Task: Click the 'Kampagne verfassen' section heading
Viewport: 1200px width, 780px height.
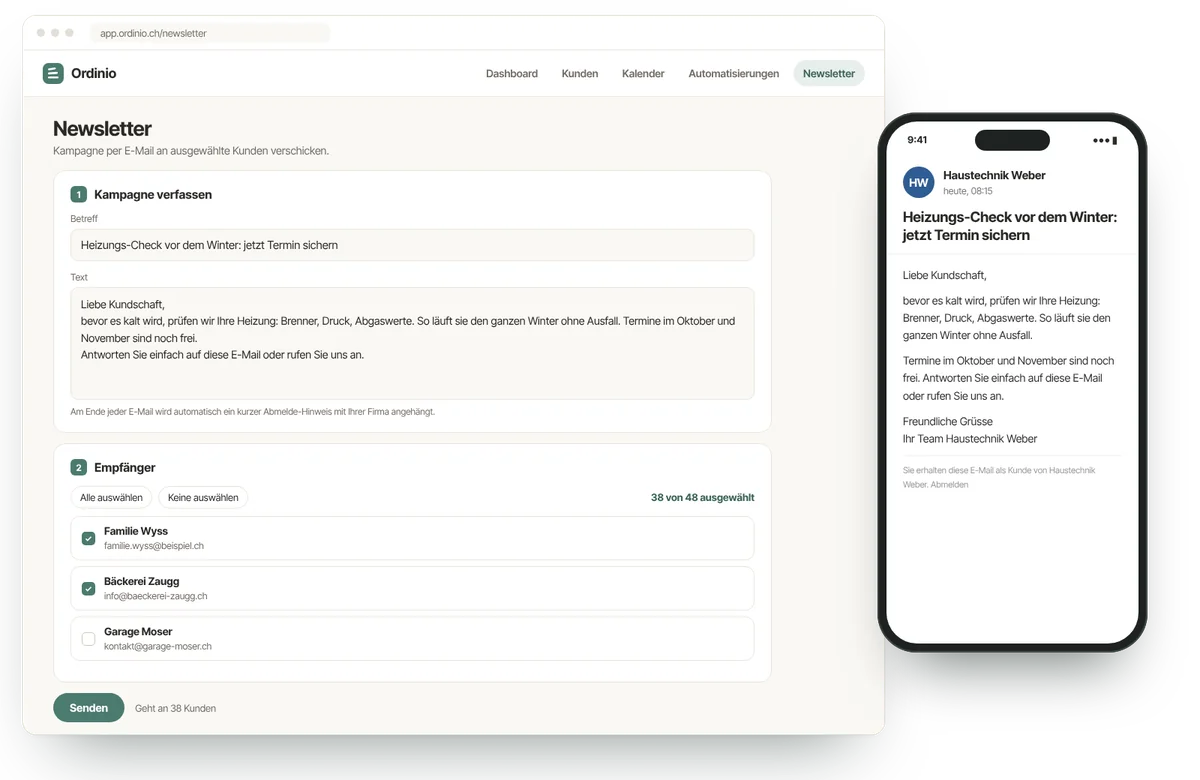Action: click(153, 195)
